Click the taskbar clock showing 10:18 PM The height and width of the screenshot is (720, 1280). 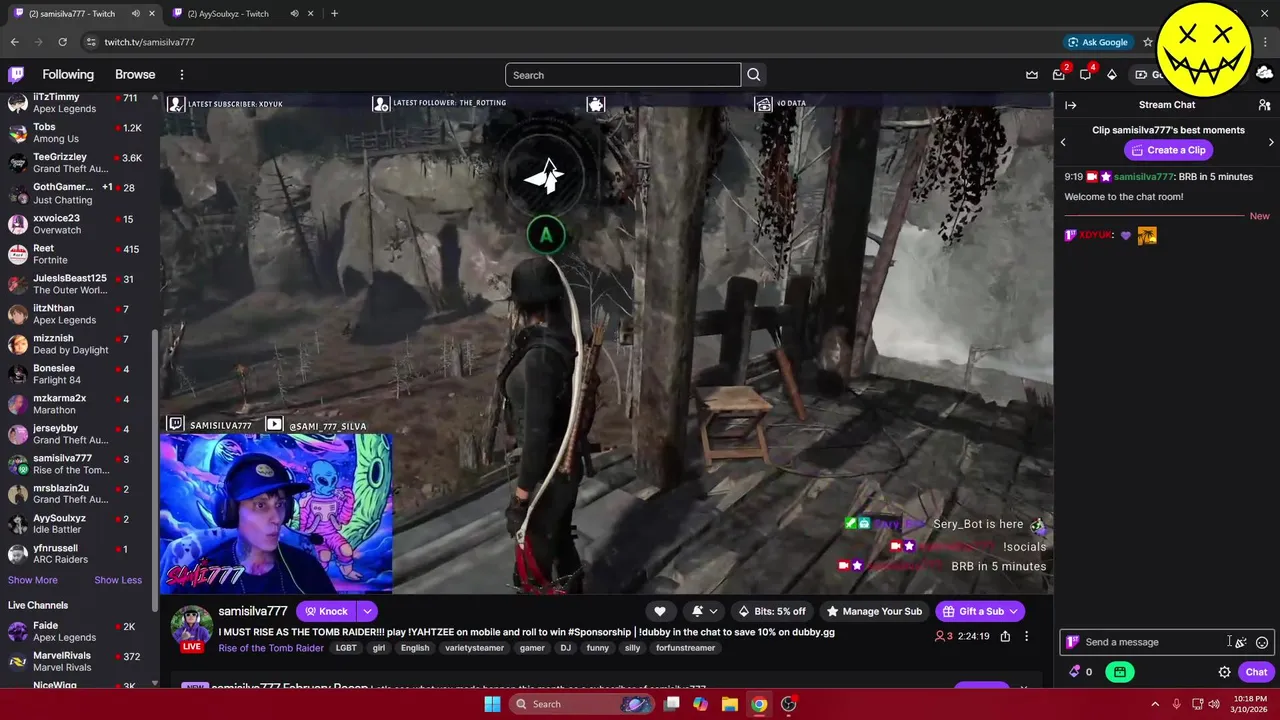(1252, 698)
